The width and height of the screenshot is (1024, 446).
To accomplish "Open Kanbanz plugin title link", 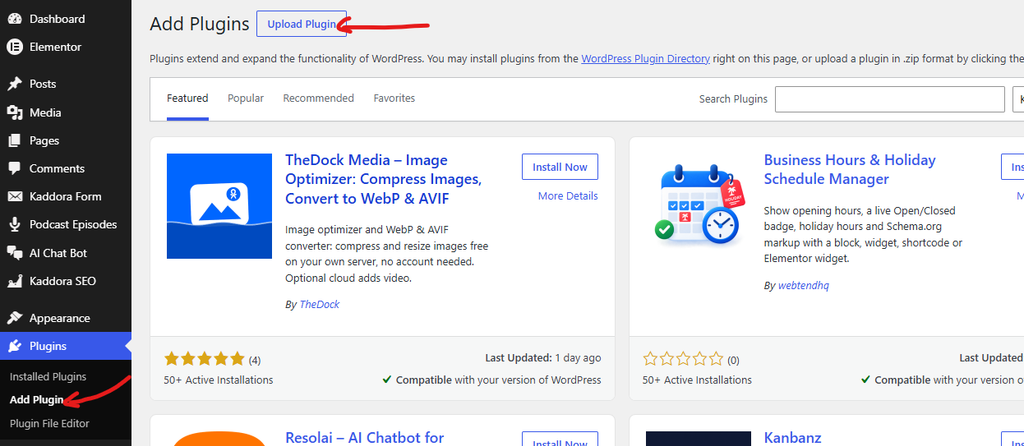I will point(792,438).
